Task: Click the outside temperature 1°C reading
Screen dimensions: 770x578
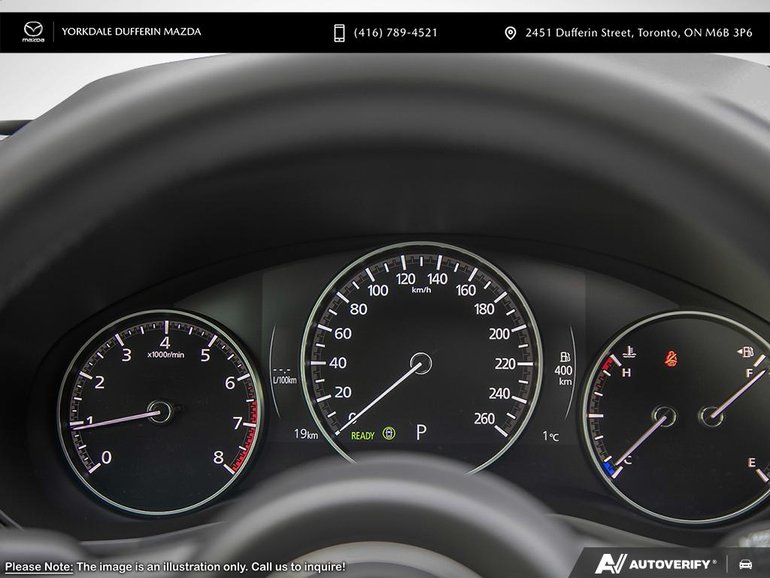Action: (550, 436)
